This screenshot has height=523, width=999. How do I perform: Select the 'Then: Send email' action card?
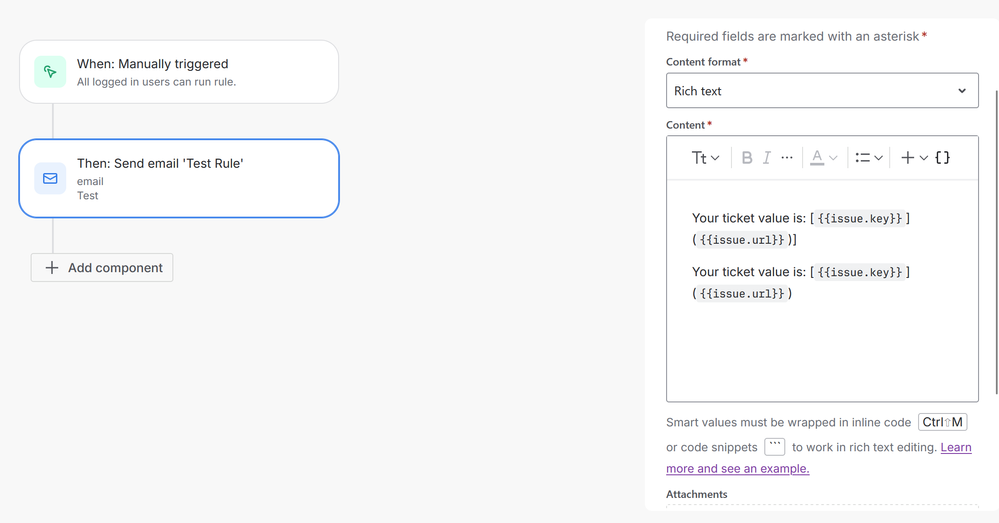point(179,178)
